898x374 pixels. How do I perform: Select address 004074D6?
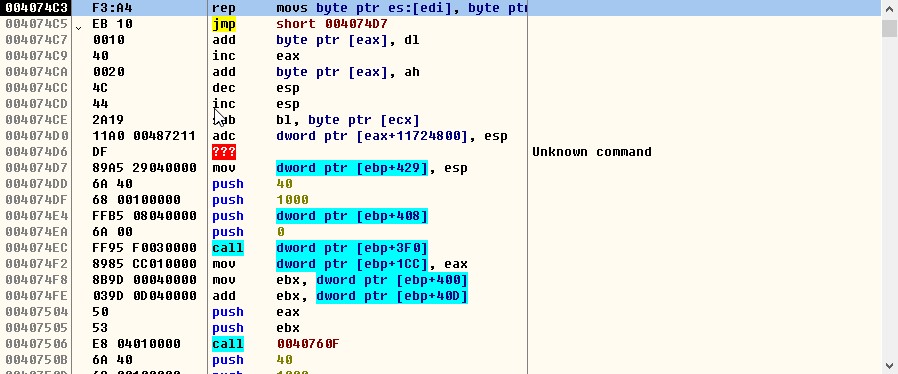click(36, 152)
